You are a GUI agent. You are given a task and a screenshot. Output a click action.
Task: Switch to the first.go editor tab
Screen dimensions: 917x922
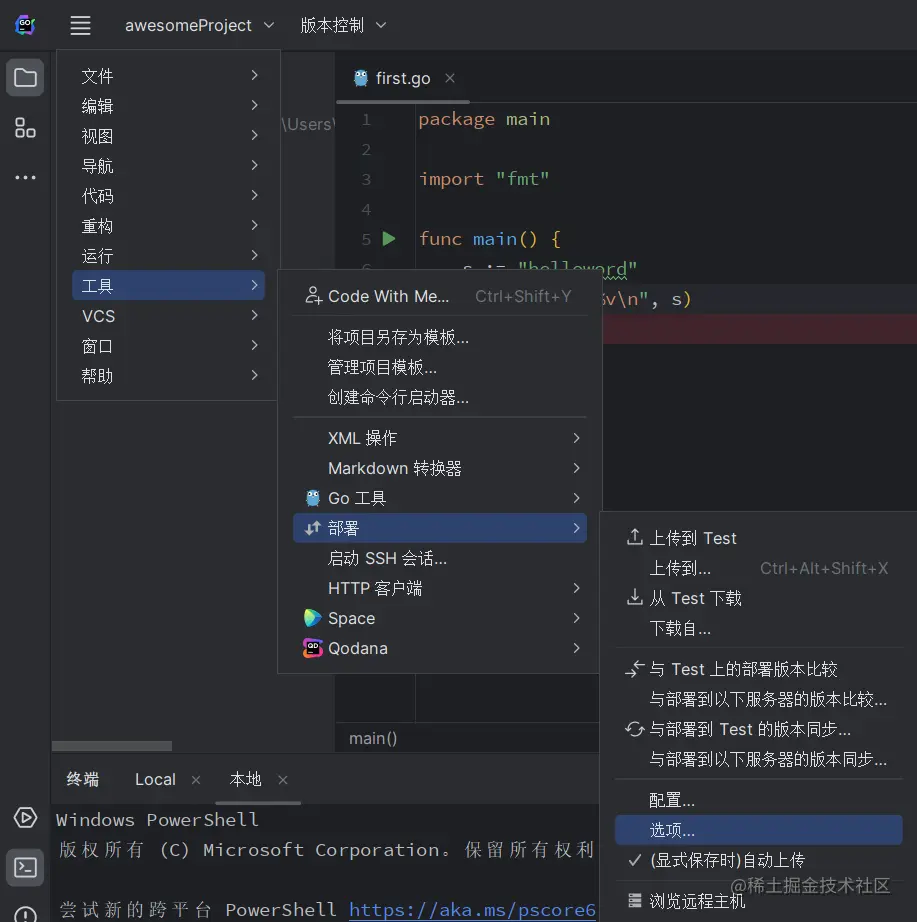pyautogui.click(x=403, y=78)
